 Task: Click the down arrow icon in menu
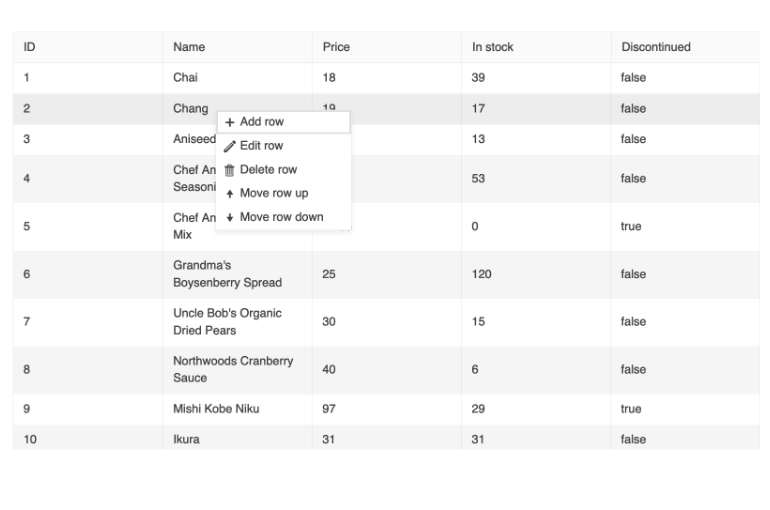(x=230, y=218)
